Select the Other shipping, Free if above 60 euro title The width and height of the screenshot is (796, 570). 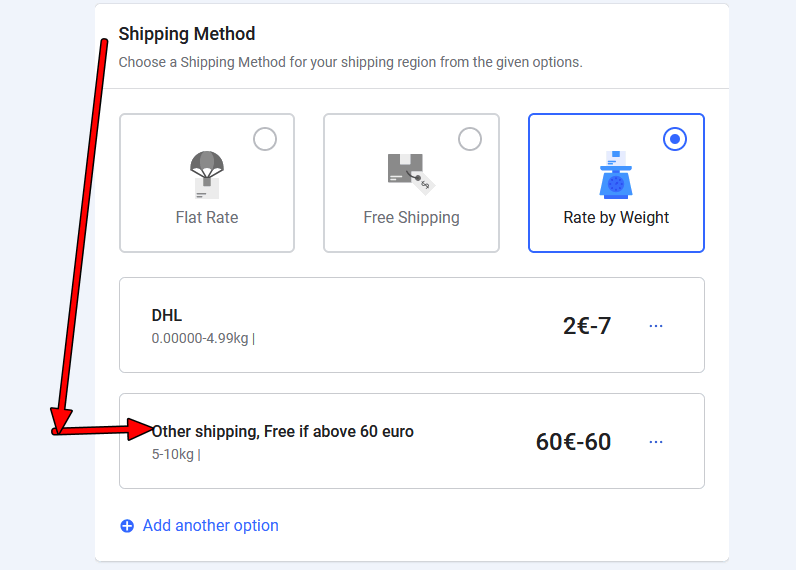click(283, 432)
